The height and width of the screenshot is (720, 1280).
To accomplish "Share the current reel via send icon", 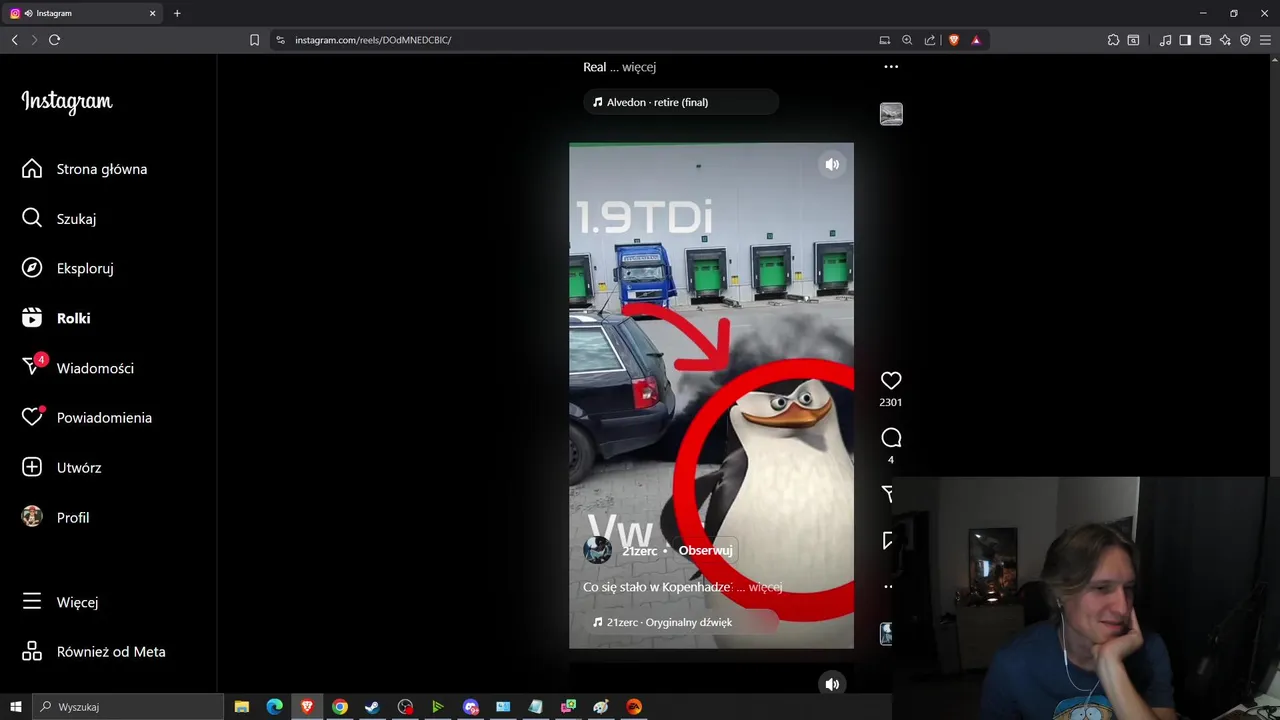I will pyautogui.click(x=888, y=494).
